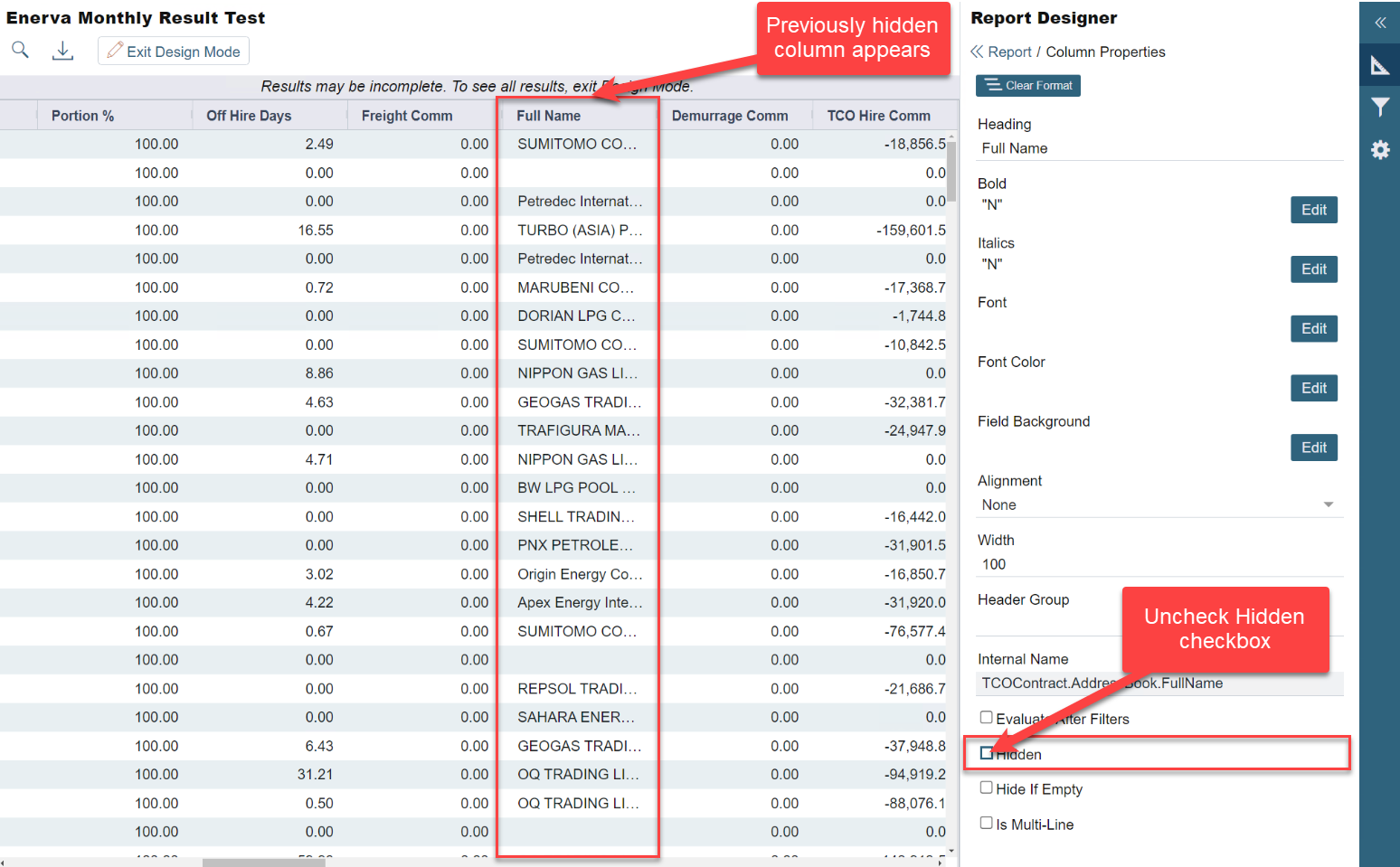Viewport: 1400px width, 867px height.
Task: Click the horizontal scrollbar under the table
Action: (263, 862)
